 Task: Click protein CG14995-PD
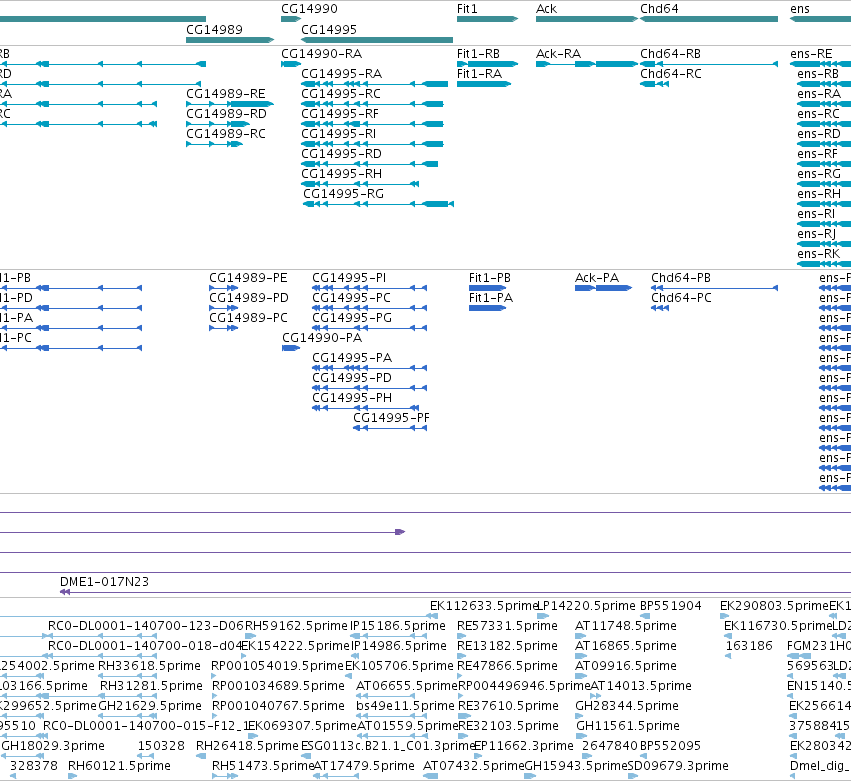370,388
